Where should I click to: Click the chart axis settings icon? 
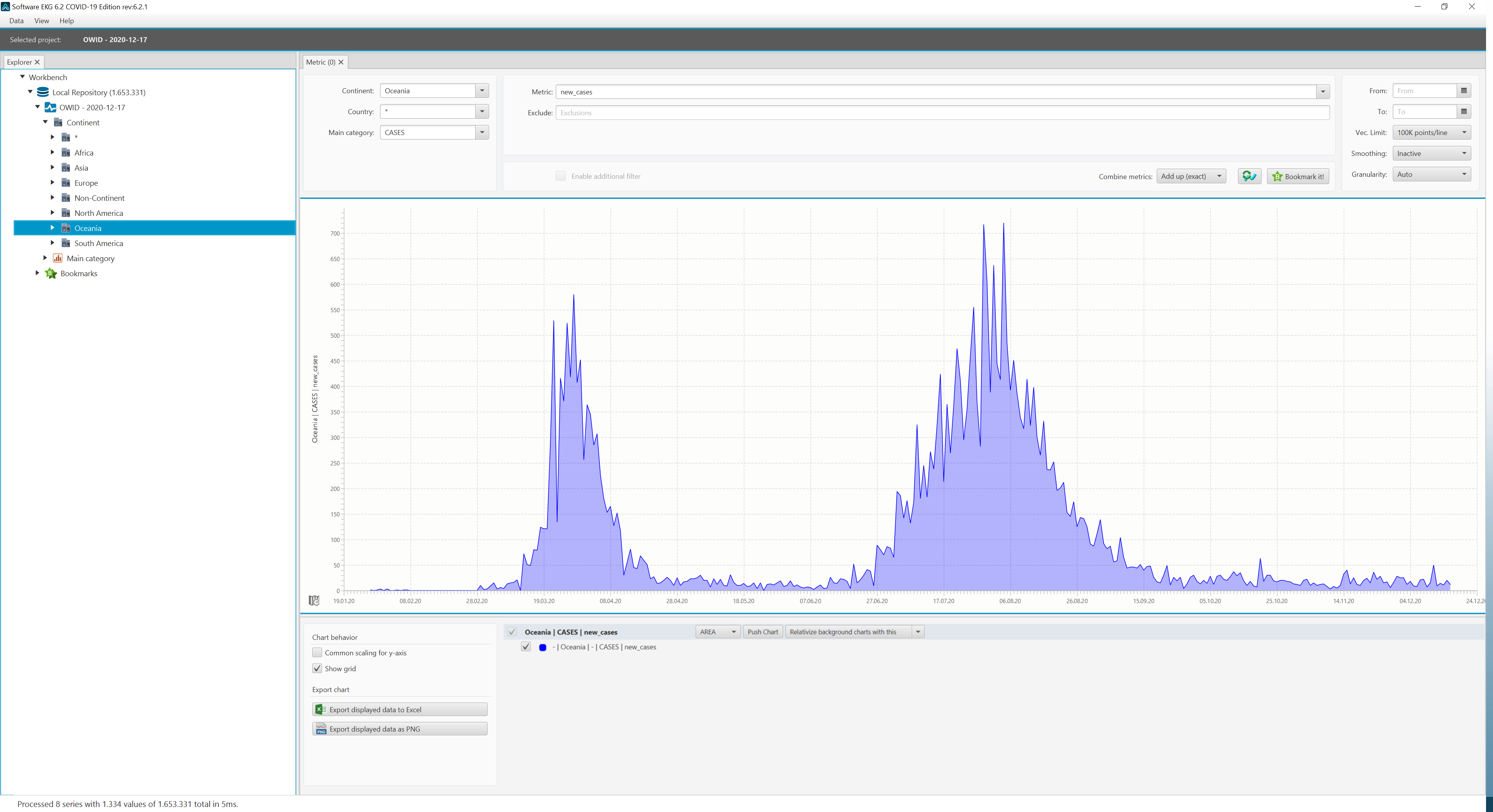coord(313,601)
